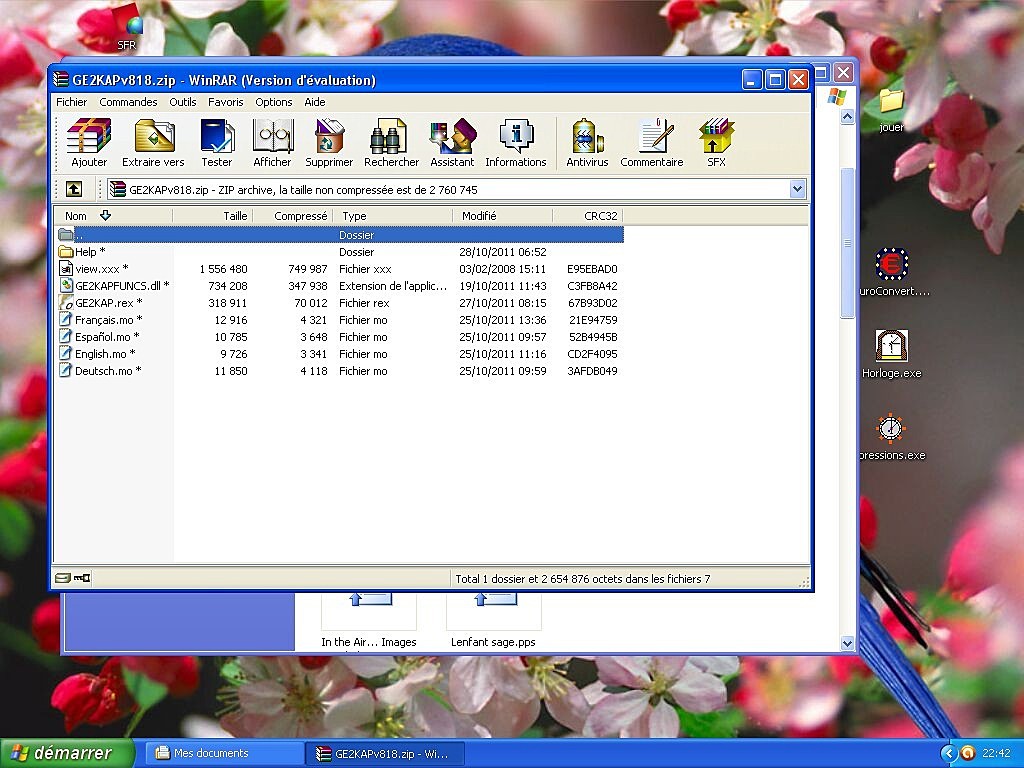Viewport: 1024px width, 768px height.
Task: Sort files by the Compressé column
Action: click(x=293, y=216)
